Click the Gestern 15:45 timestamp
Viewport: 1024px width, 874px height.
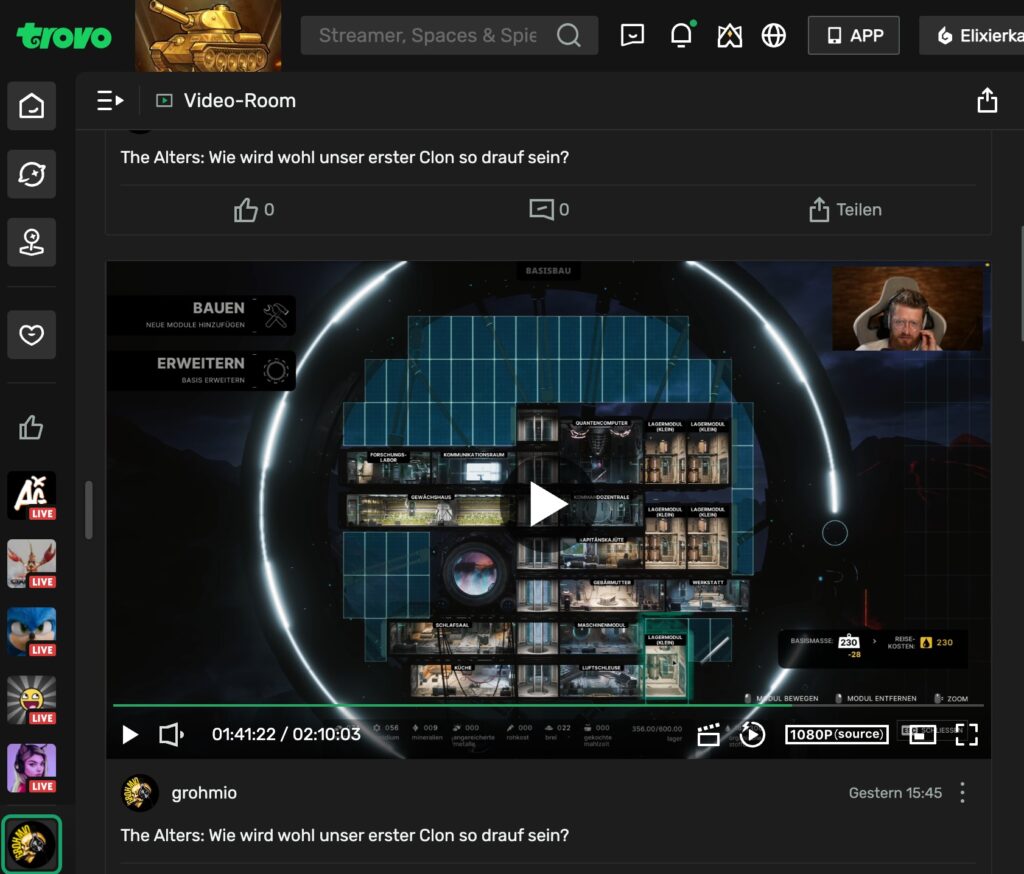895,793
